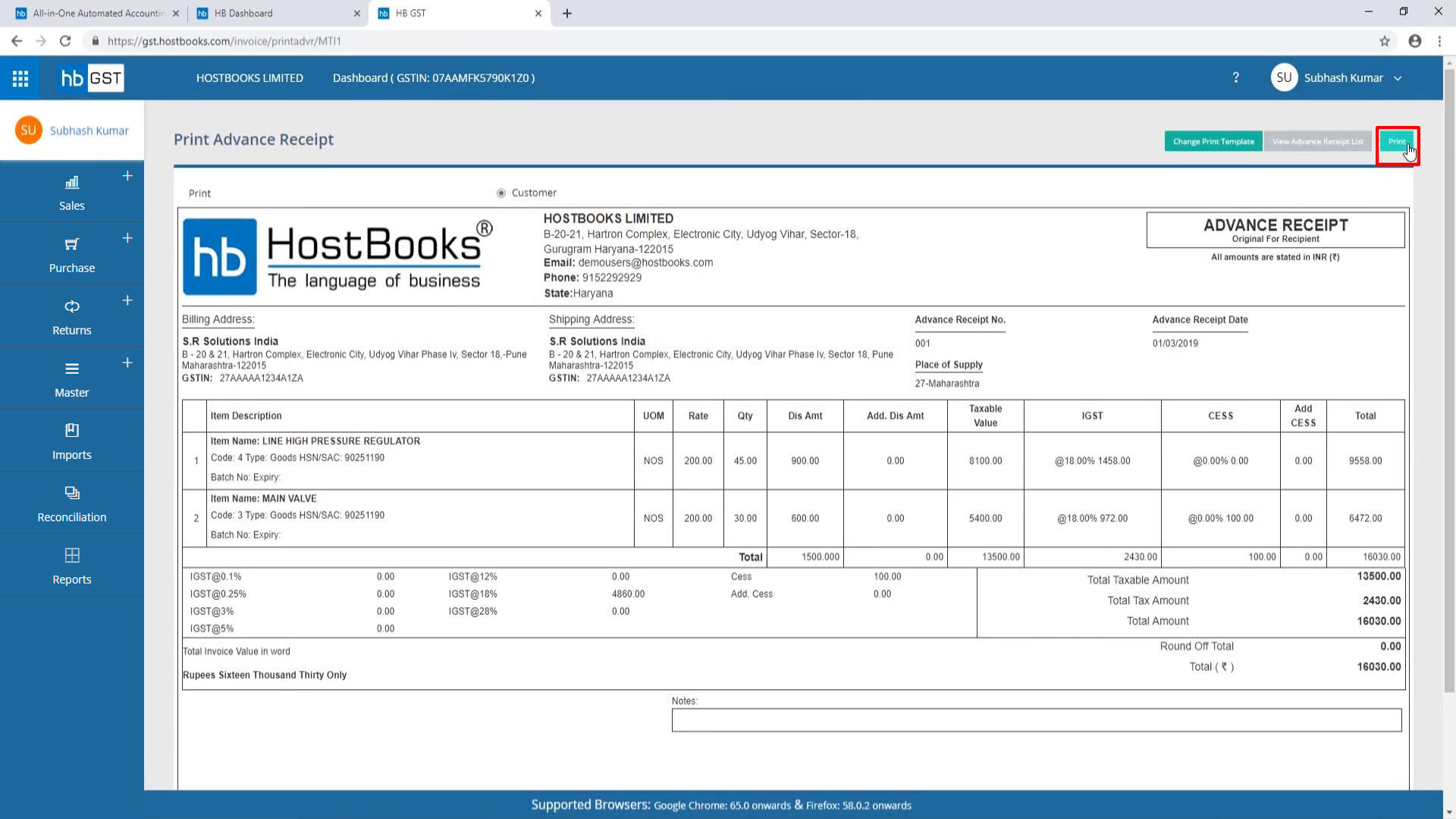
Task: Click the site lock security icon
Action: [x=96, y=41]
